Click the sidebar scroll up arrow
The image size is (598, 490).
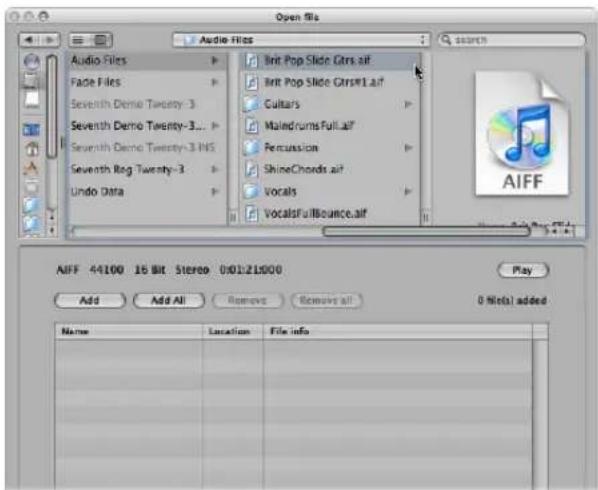52,218
